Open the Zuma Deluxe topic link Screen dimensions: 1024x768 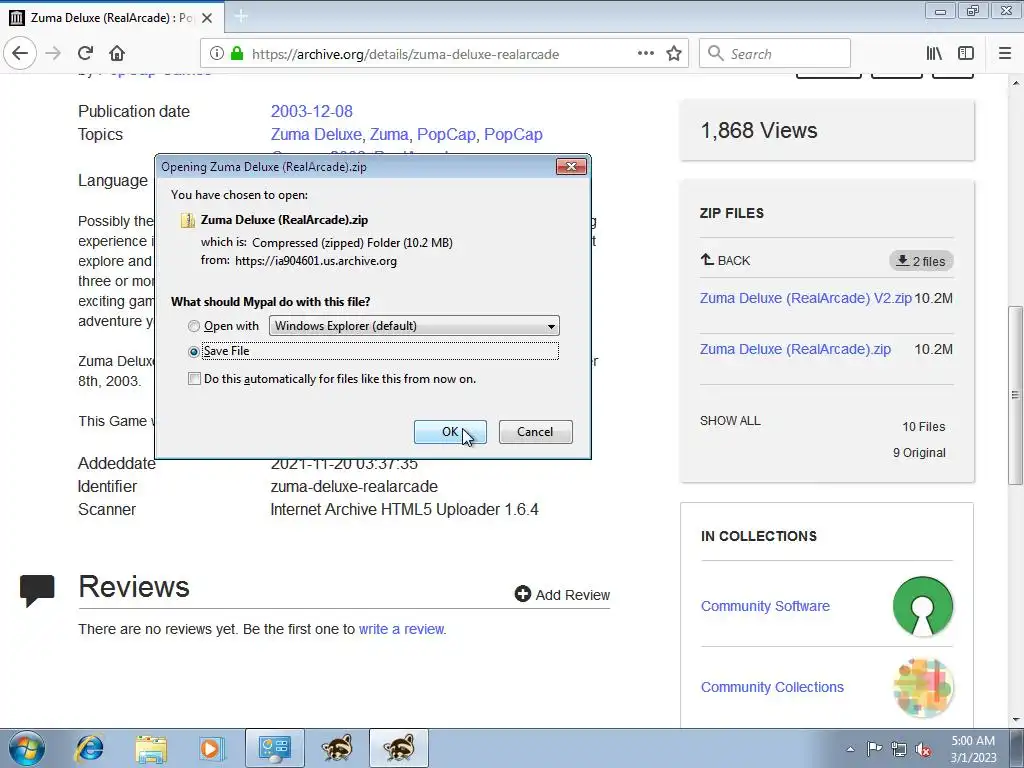316,135
